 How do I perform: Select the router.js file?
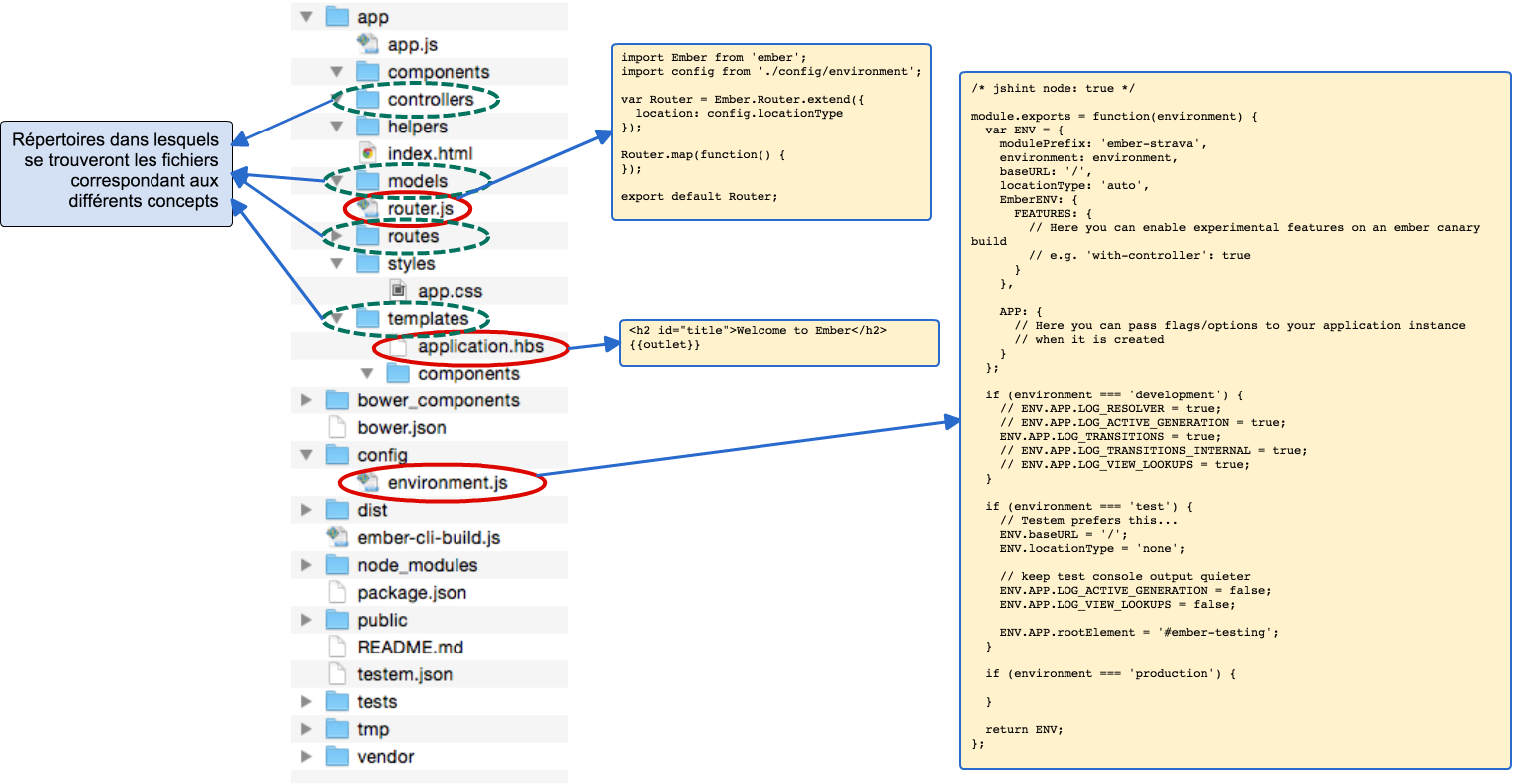[x=420, y=209]
